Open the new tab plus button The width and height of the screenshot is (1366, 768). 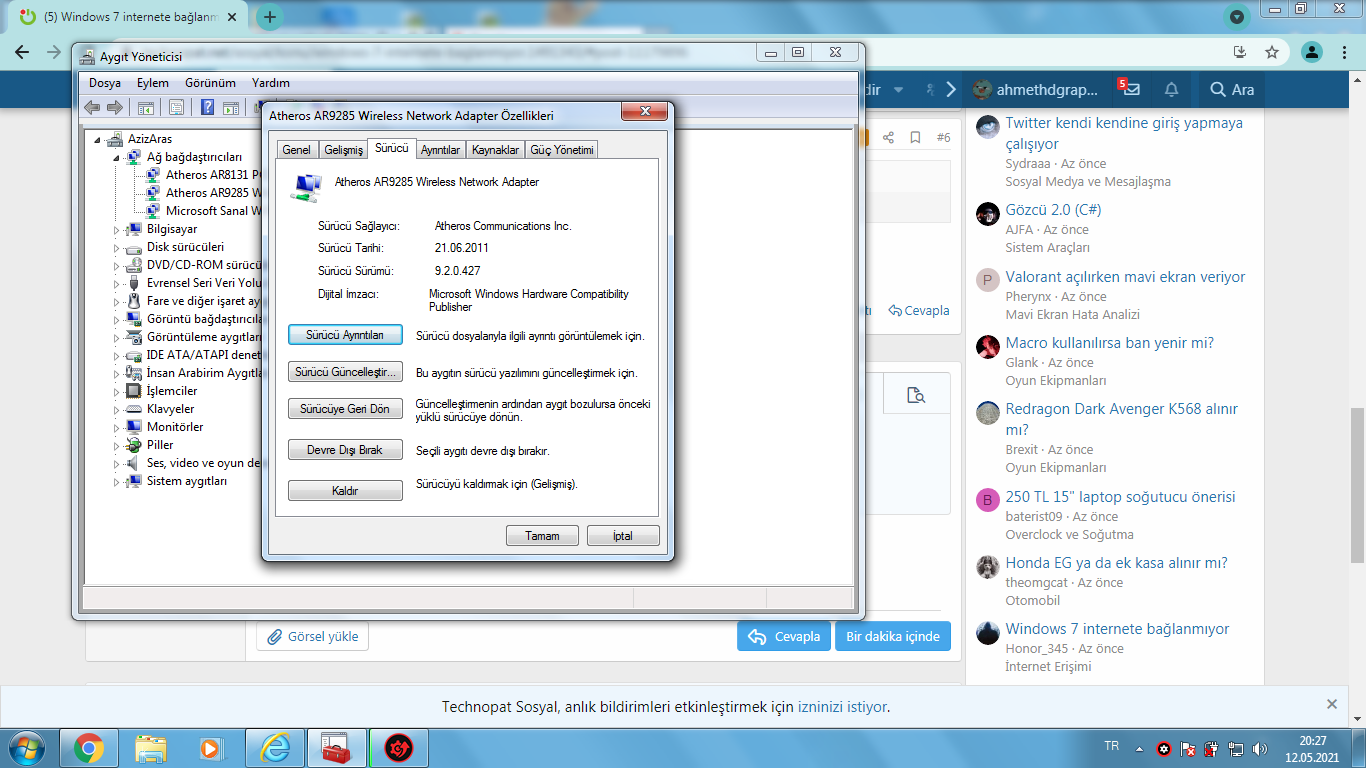[x=270, y=17]
